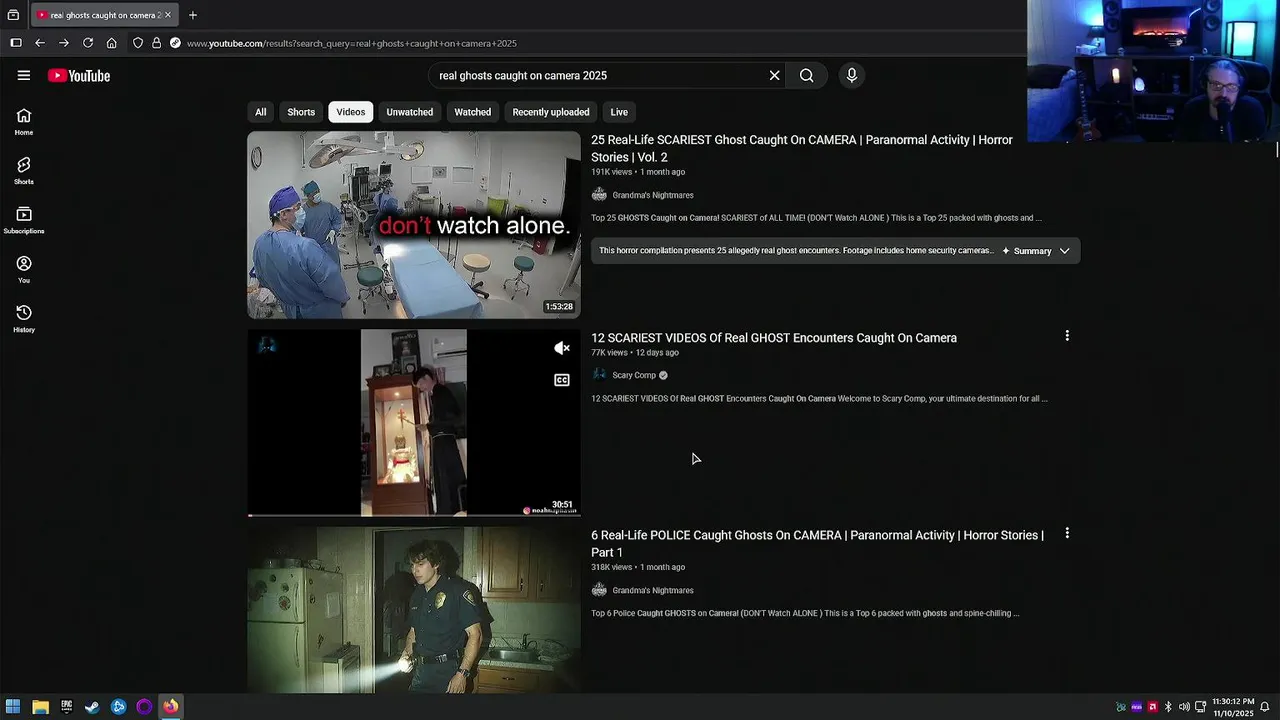Click the Bluetooth icon in system tray

[1168, 707]
